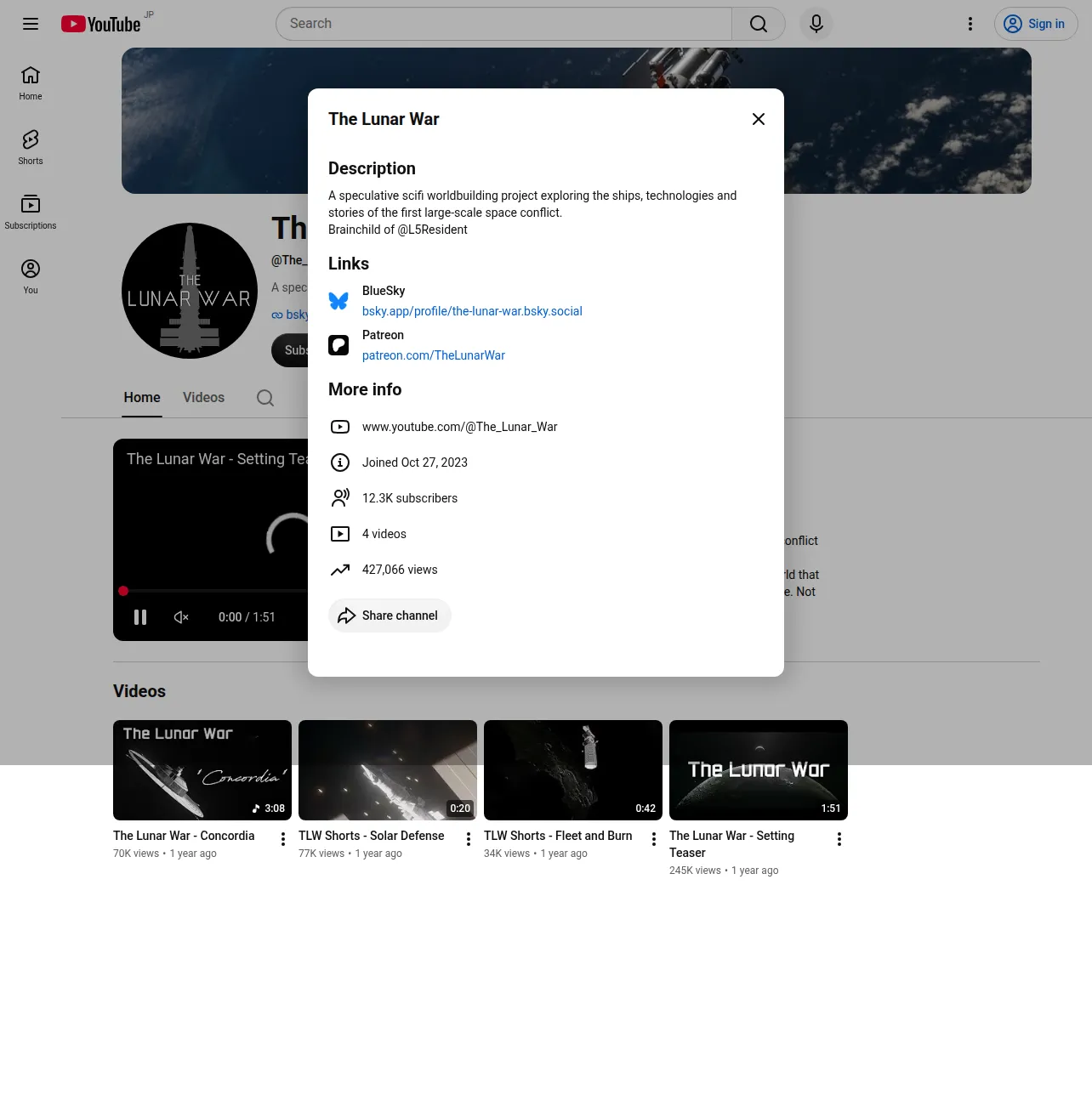1092x1095 pixels.
Task: Search within the channel using the magnifier
Action: point(265,398)
